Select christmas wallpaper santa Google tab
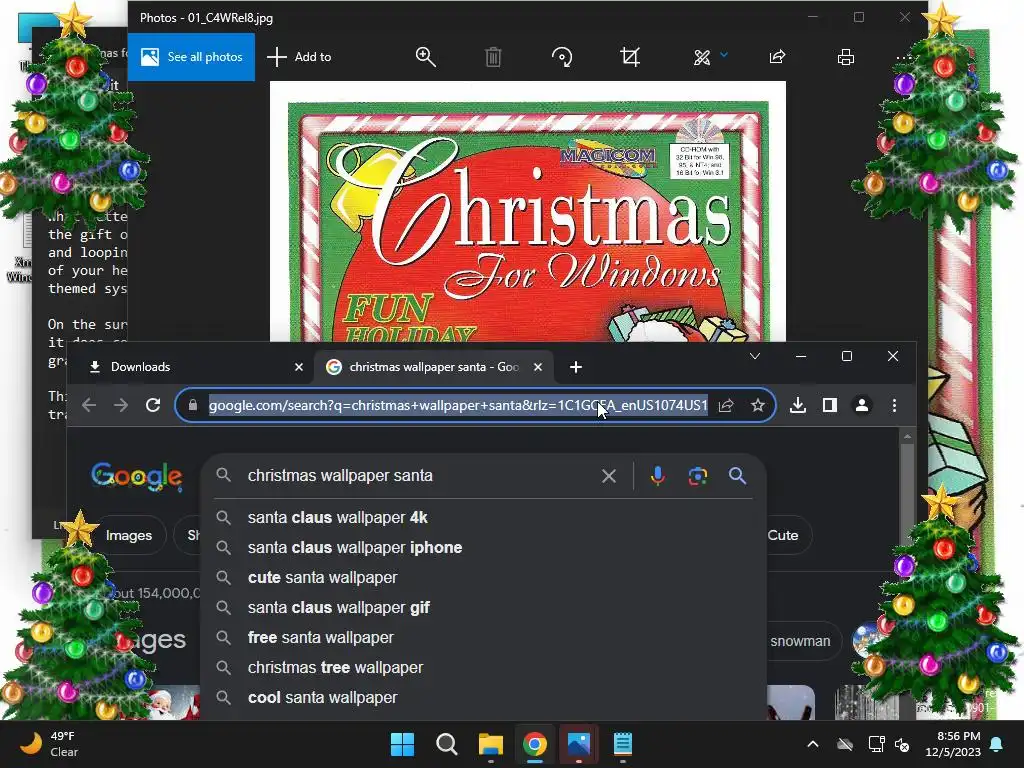Viewport: 1024px width, 768px height. pos(434,367)
